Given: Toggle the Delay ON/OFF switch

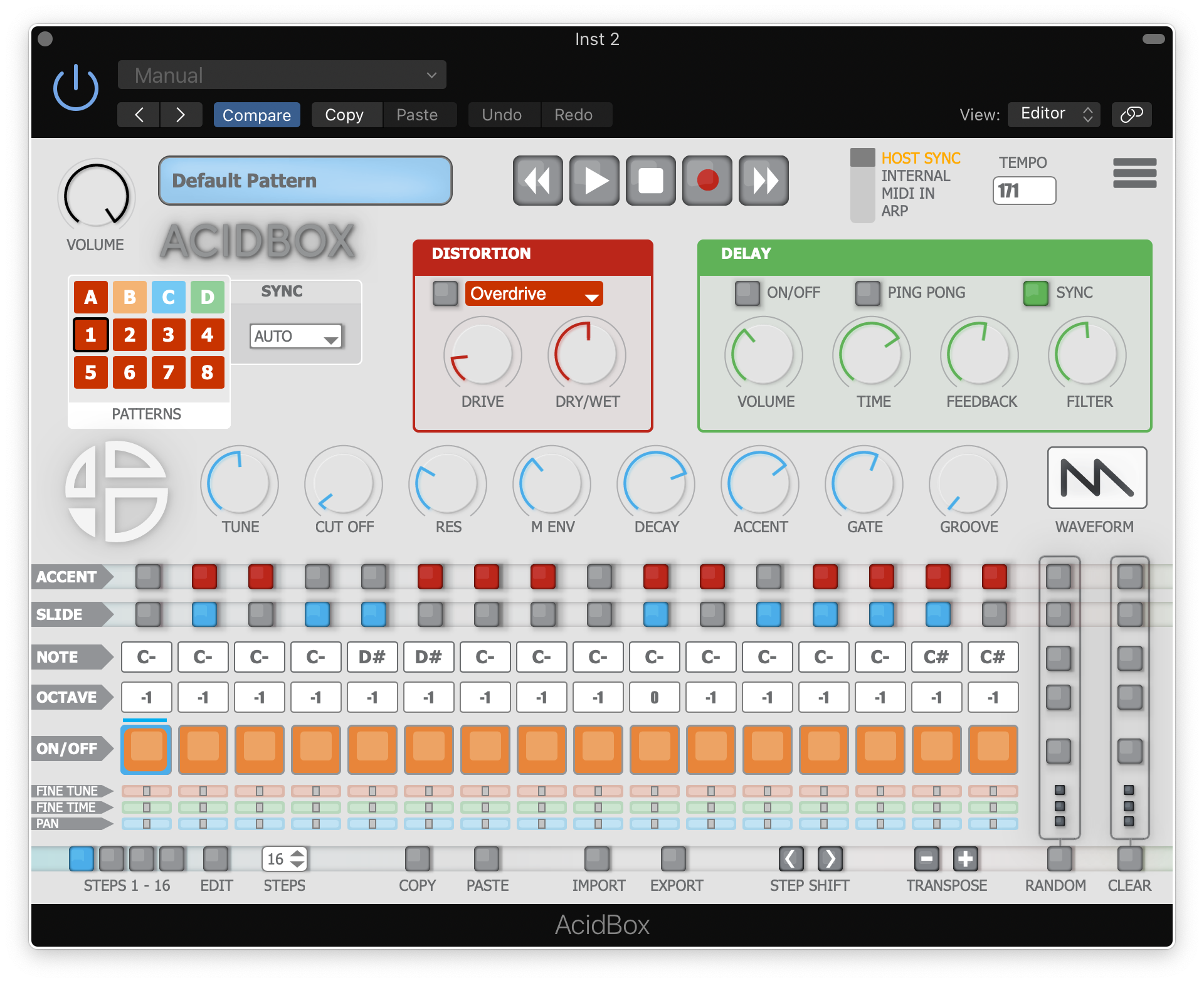Looking at the screenshot, I should (747, 293).
